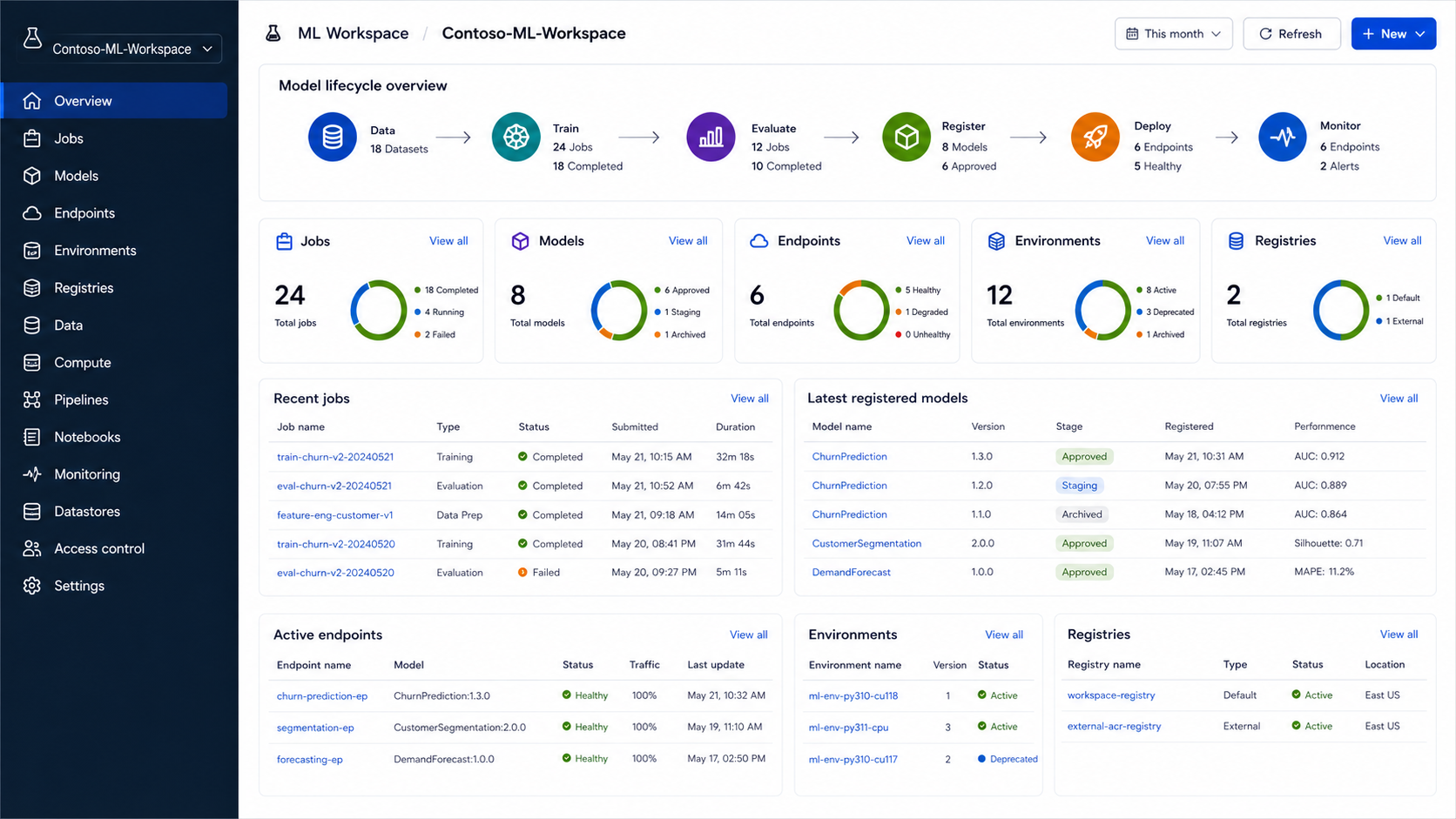Open the eval-churn-v2-20240520 failed job
1456x819 pixels.
pos(335,573)
